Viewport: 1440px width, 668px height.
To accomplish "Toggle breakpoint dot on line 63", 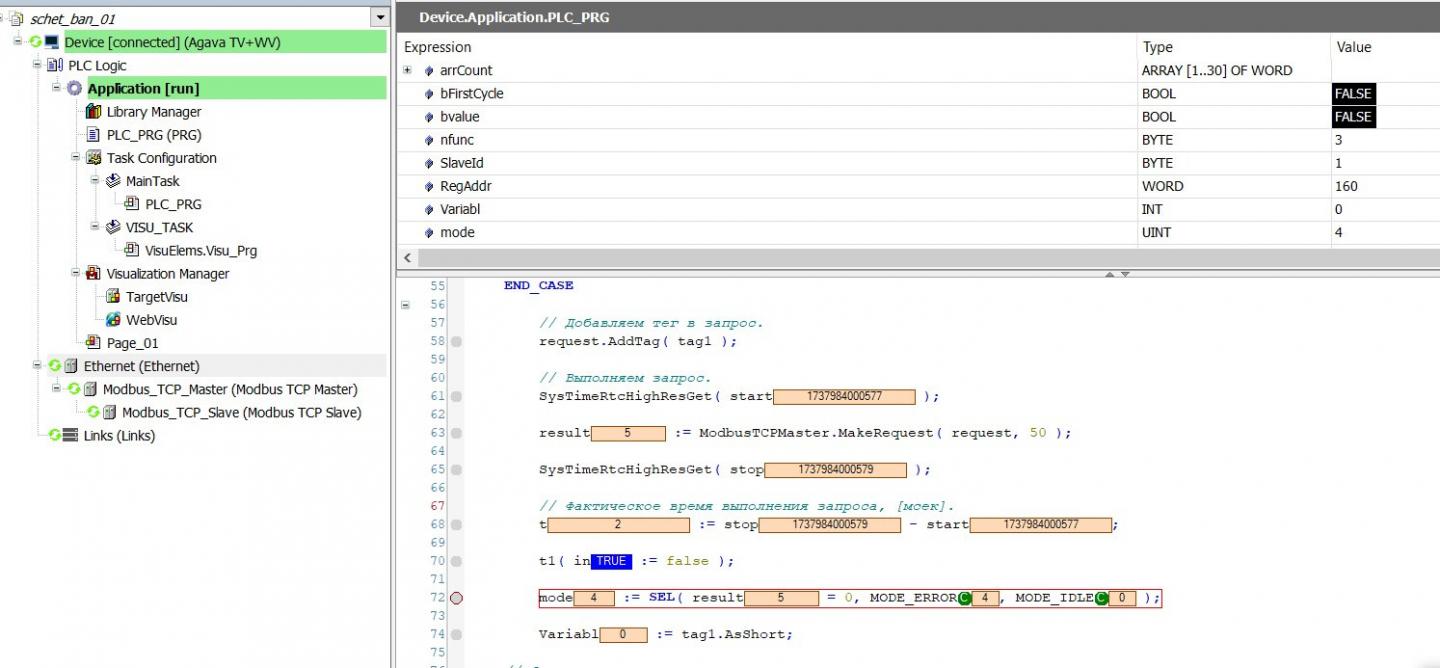I will pyautogui.click(x=457, y=433).
